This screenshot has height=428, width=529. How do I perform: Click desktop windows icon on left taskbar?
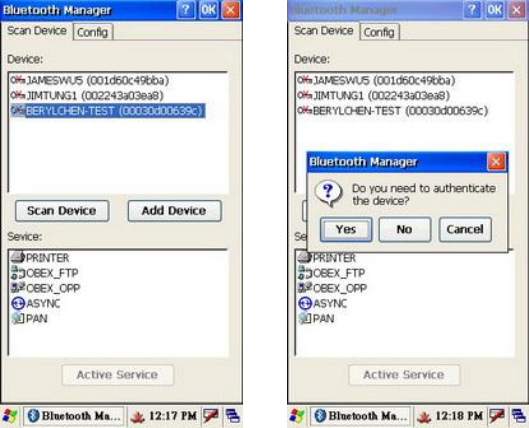[x=233, y=416]
